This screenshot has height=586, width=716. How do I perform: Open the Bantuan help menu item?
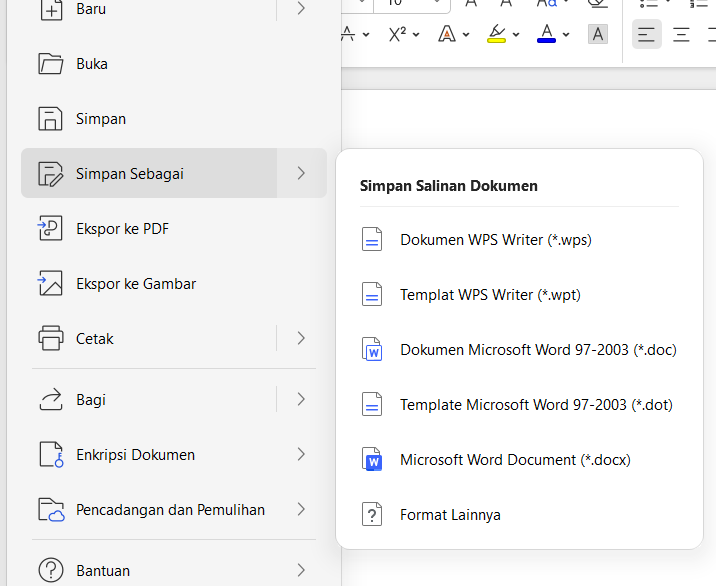pyautogui.click(x=103, y=571)
